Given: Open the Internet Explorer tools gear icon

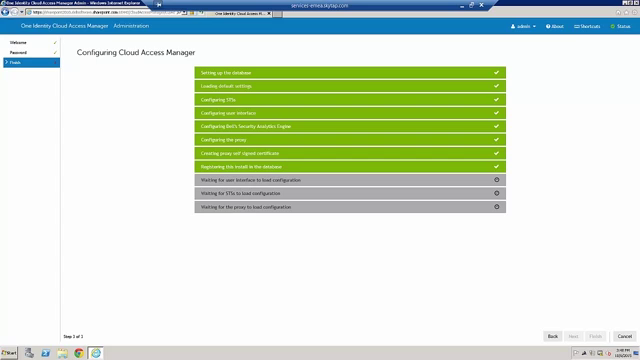Looking at the screenshot, I should click(x=635, y=13).
